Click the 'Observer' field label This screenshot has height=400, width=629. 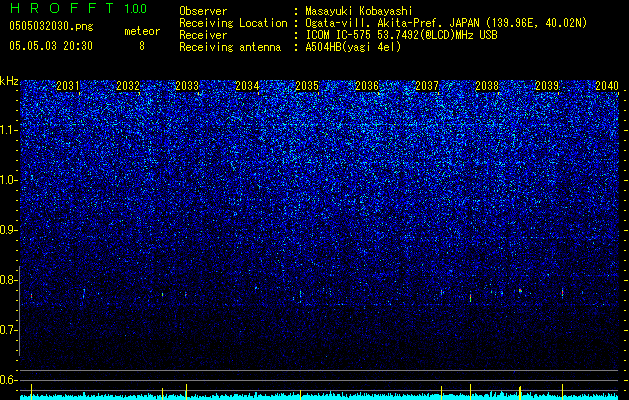click(203, 11)
